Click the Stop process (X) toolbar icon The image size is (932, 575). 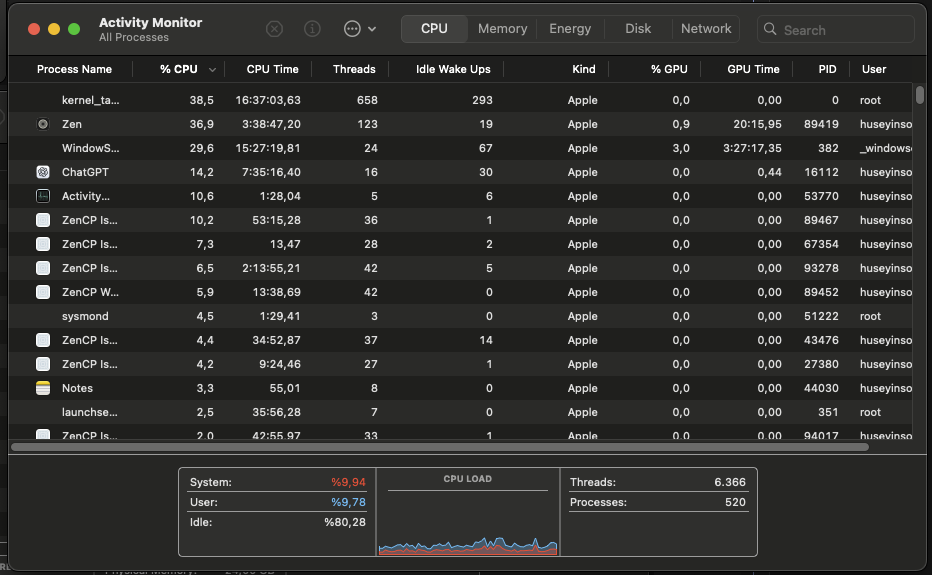coord(274,29)
